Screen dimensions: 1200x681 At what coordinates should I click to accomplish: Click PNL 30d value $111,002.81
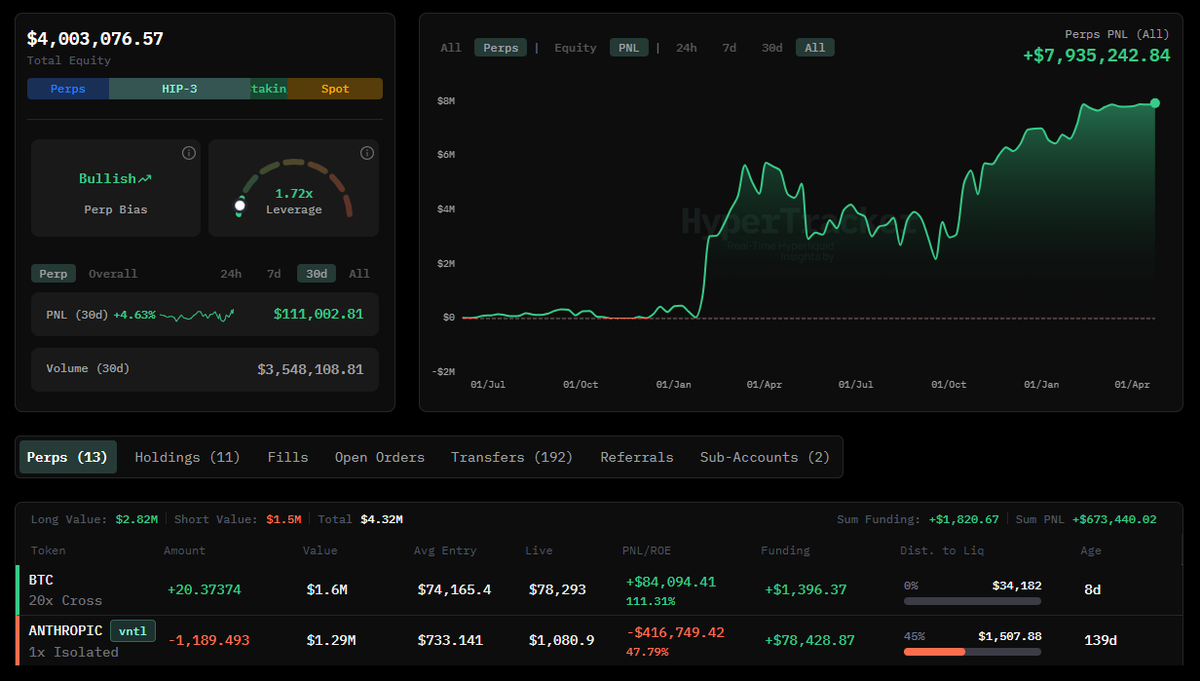click(318, 314)
